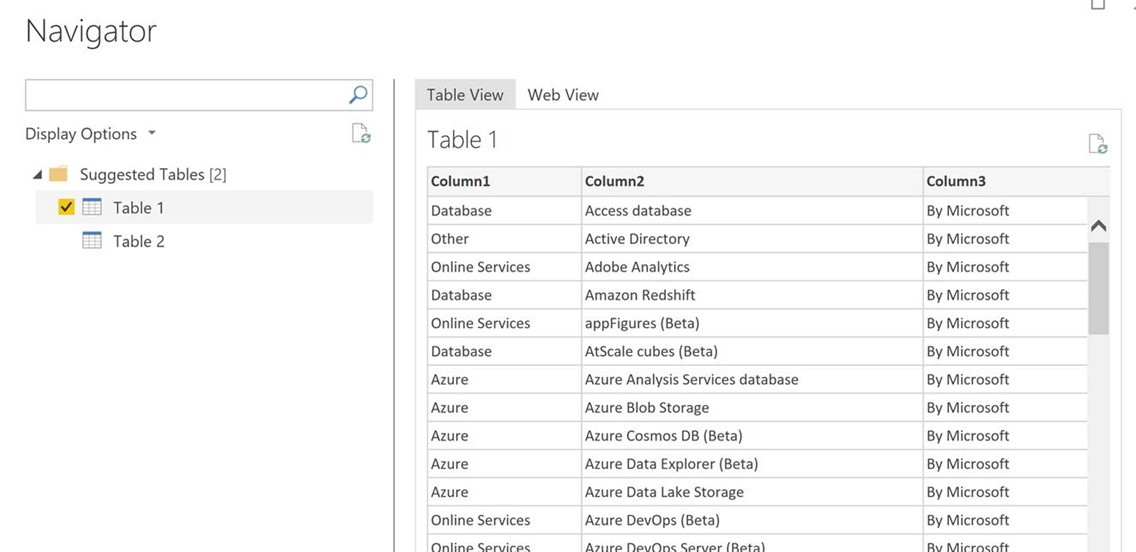Click the magnifier icon in the search box

click(358, 95)
